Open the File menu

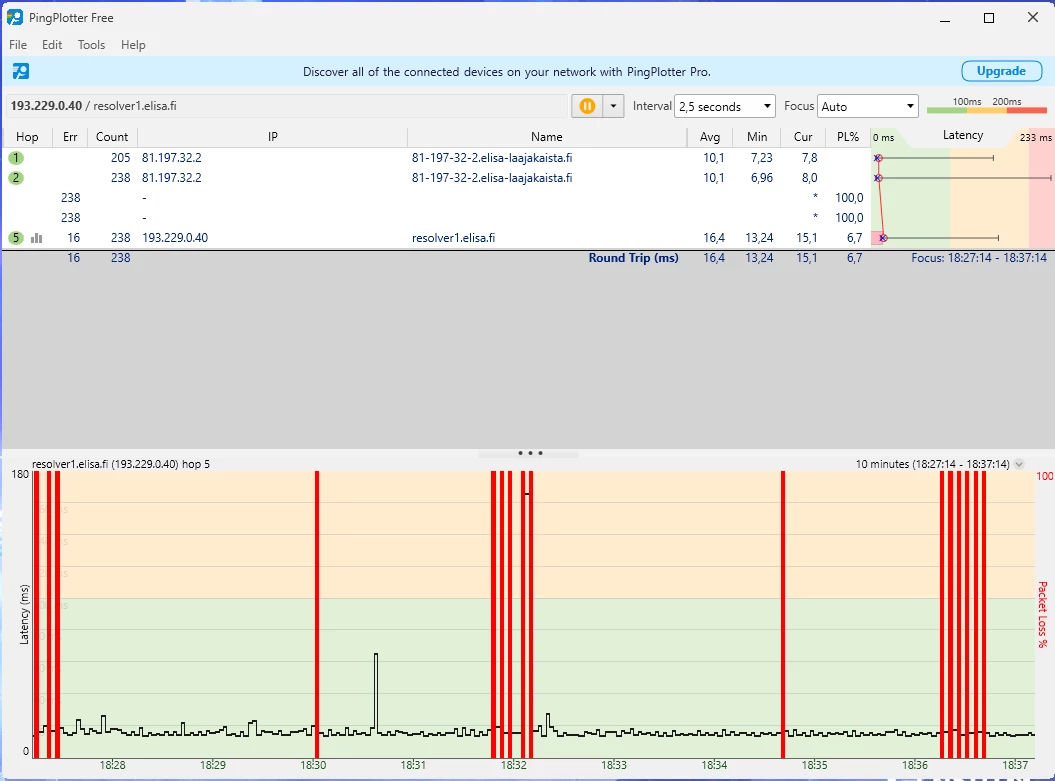18,45
